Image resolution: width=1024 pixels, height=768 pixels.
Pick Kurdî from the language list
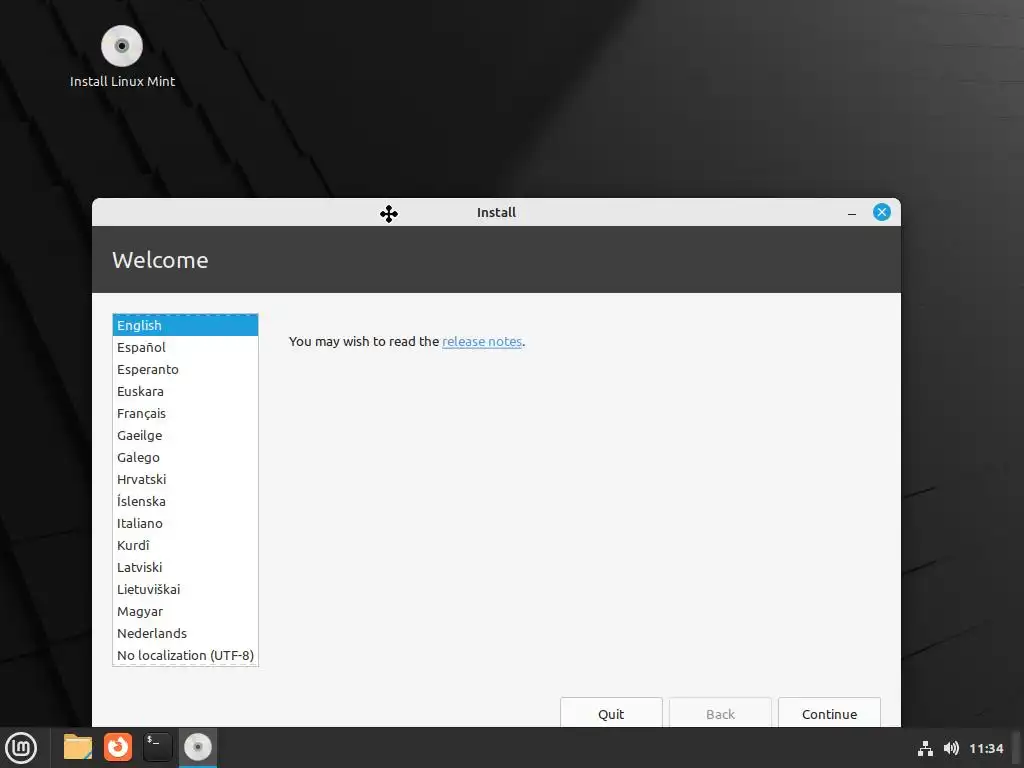pyautogui.click(x=185, y=545)
